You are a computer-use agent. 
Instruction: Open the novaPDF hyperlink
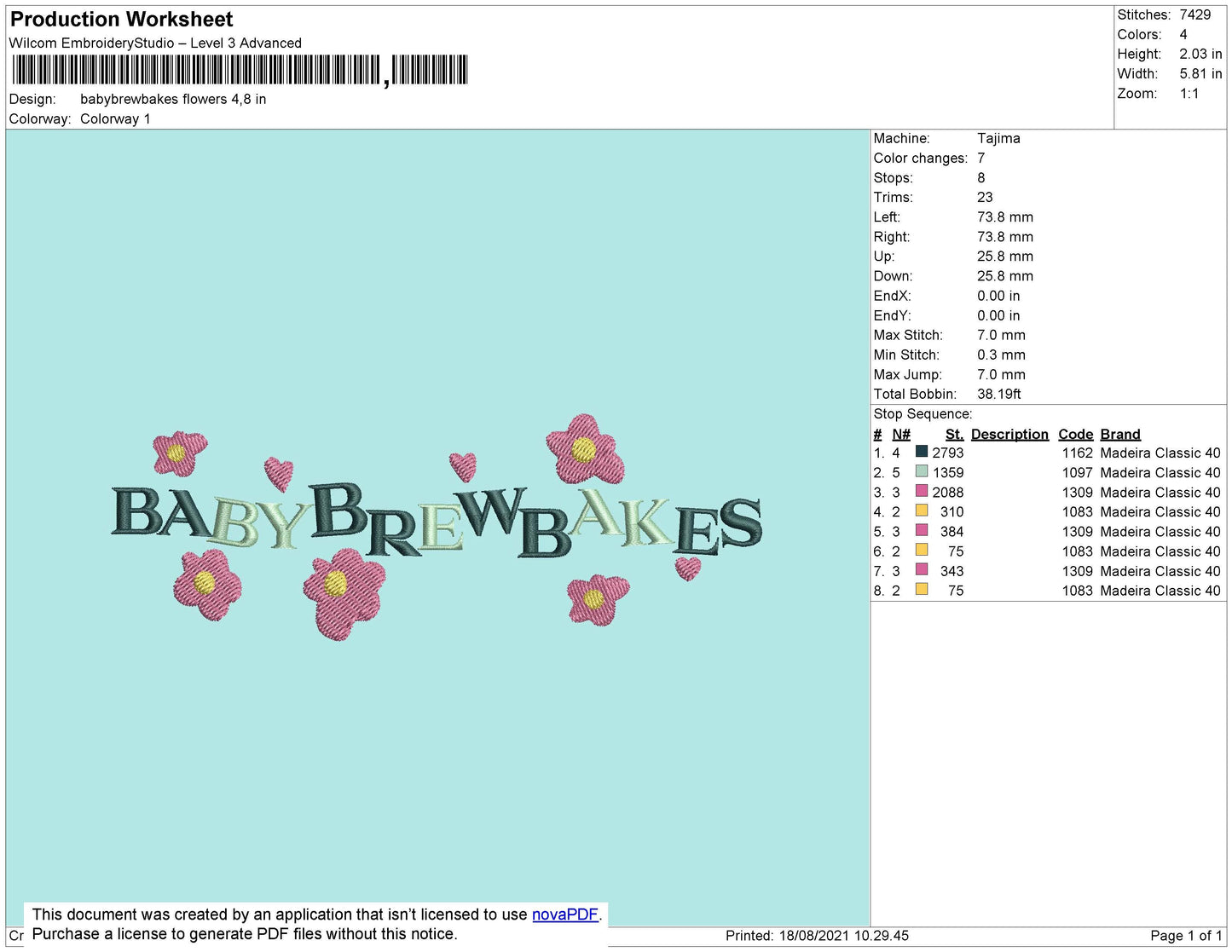click(x=564, y=914)
